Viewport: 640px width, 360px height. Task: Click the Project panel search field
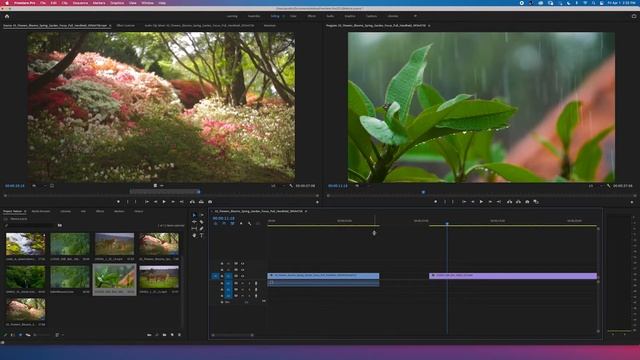tap(29, 225)
